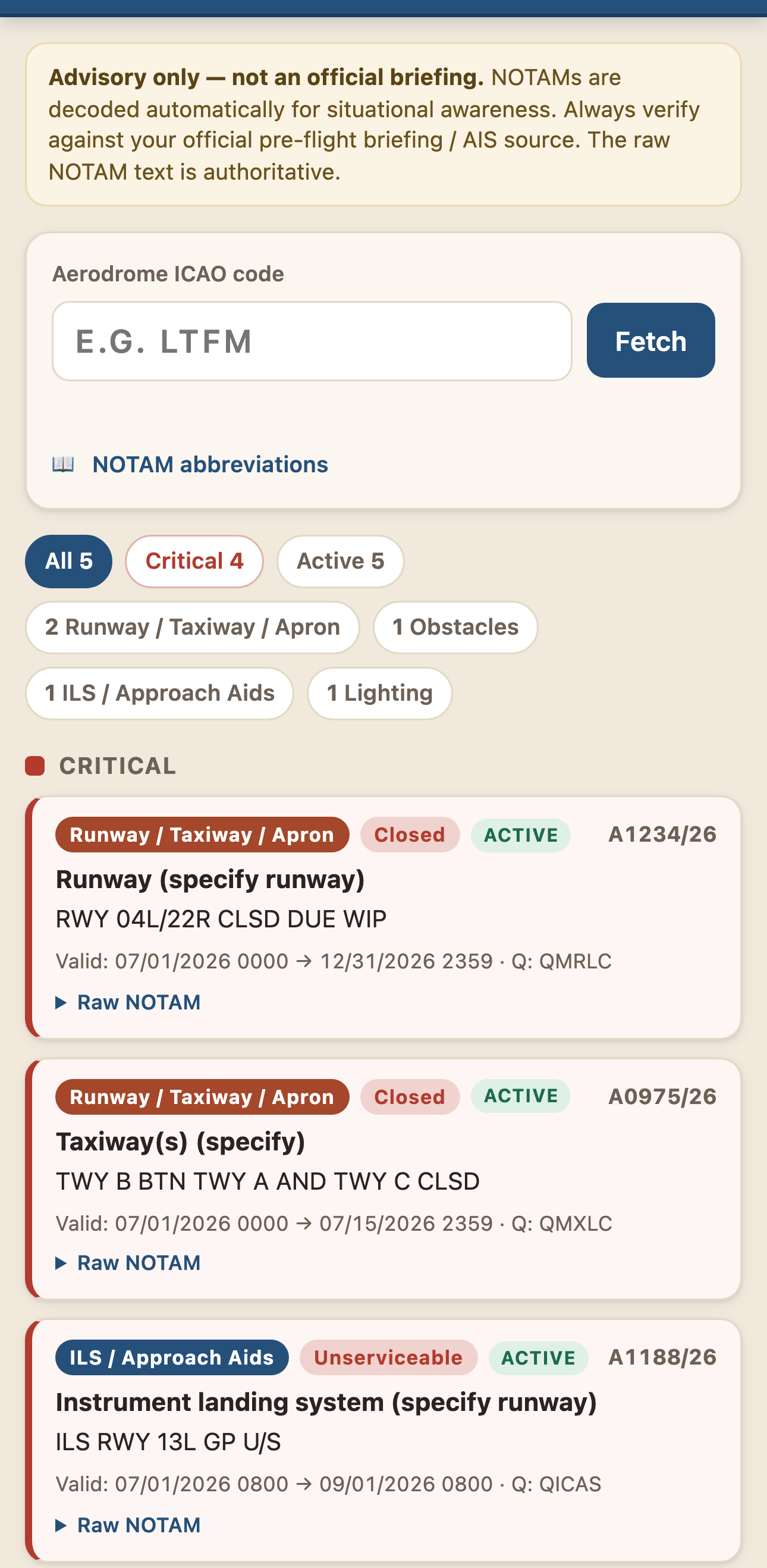Click the book icon beside NOTAM abbreviations
Image resolution: width=767 pixels, height=1568 pixels.
click(x=63, y=465)
